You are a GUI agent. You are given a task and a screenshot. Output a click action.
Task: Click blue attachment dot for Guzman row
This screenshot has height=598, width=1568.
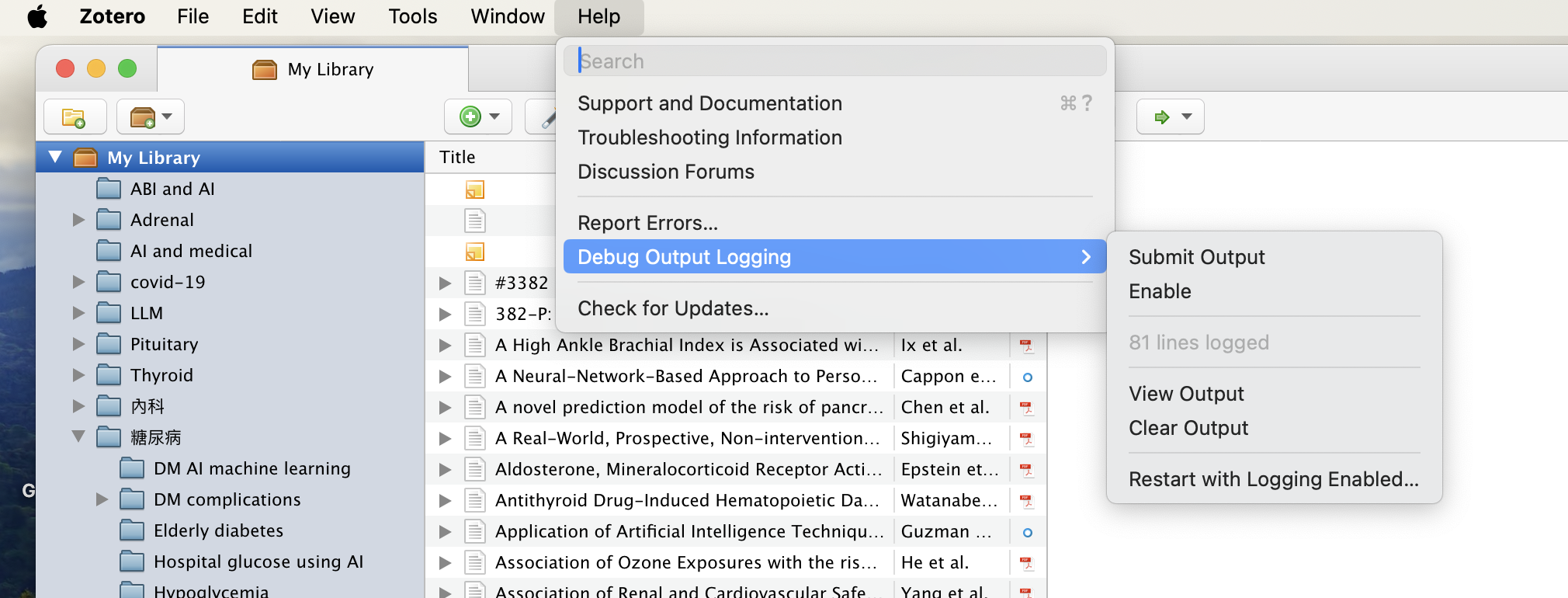1027,532
